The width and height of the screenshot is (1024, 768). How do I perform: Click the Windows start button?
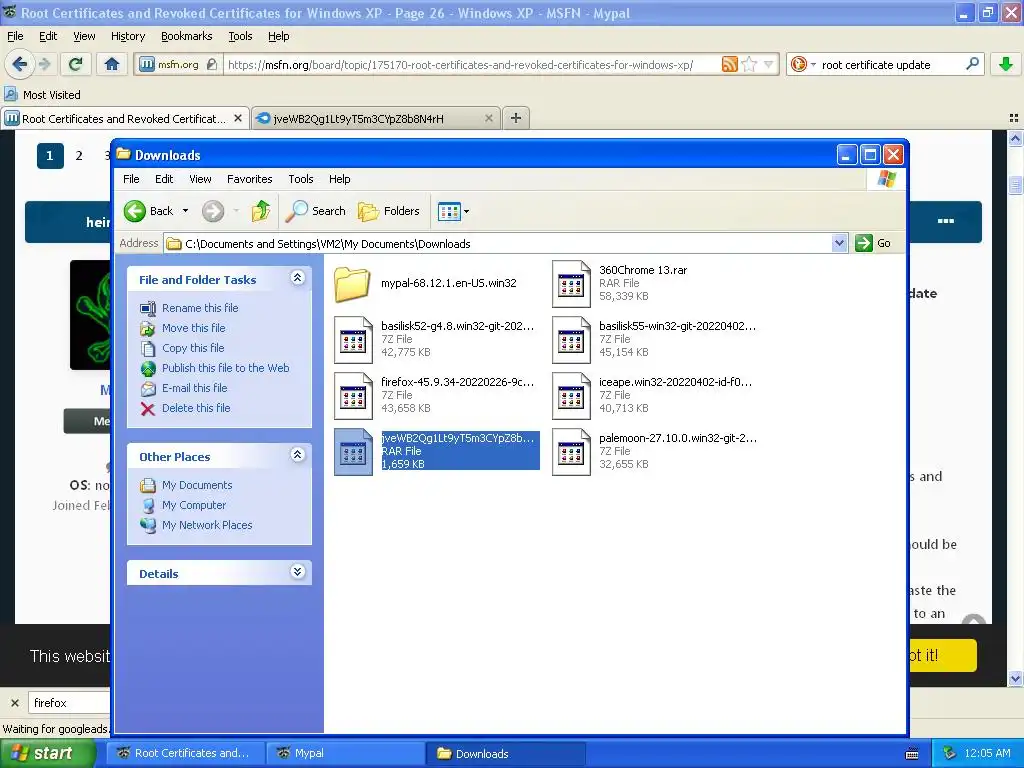coord(47,753)
